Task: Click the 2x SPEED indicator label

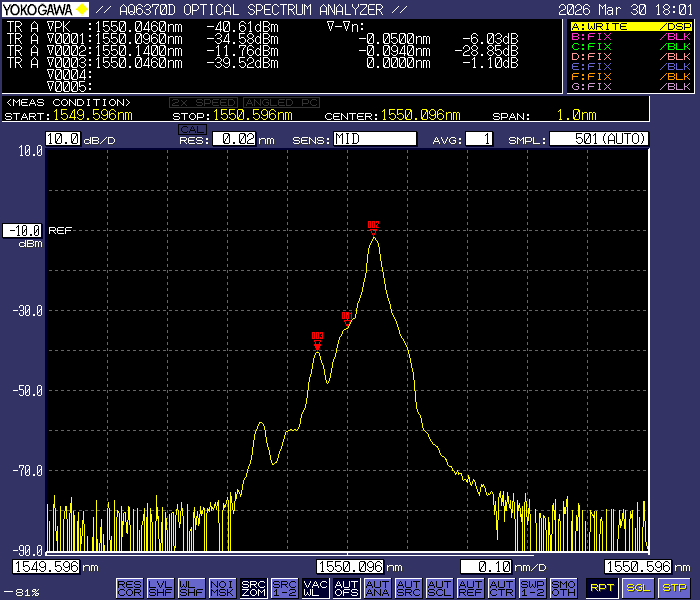Action: (203, 103)
